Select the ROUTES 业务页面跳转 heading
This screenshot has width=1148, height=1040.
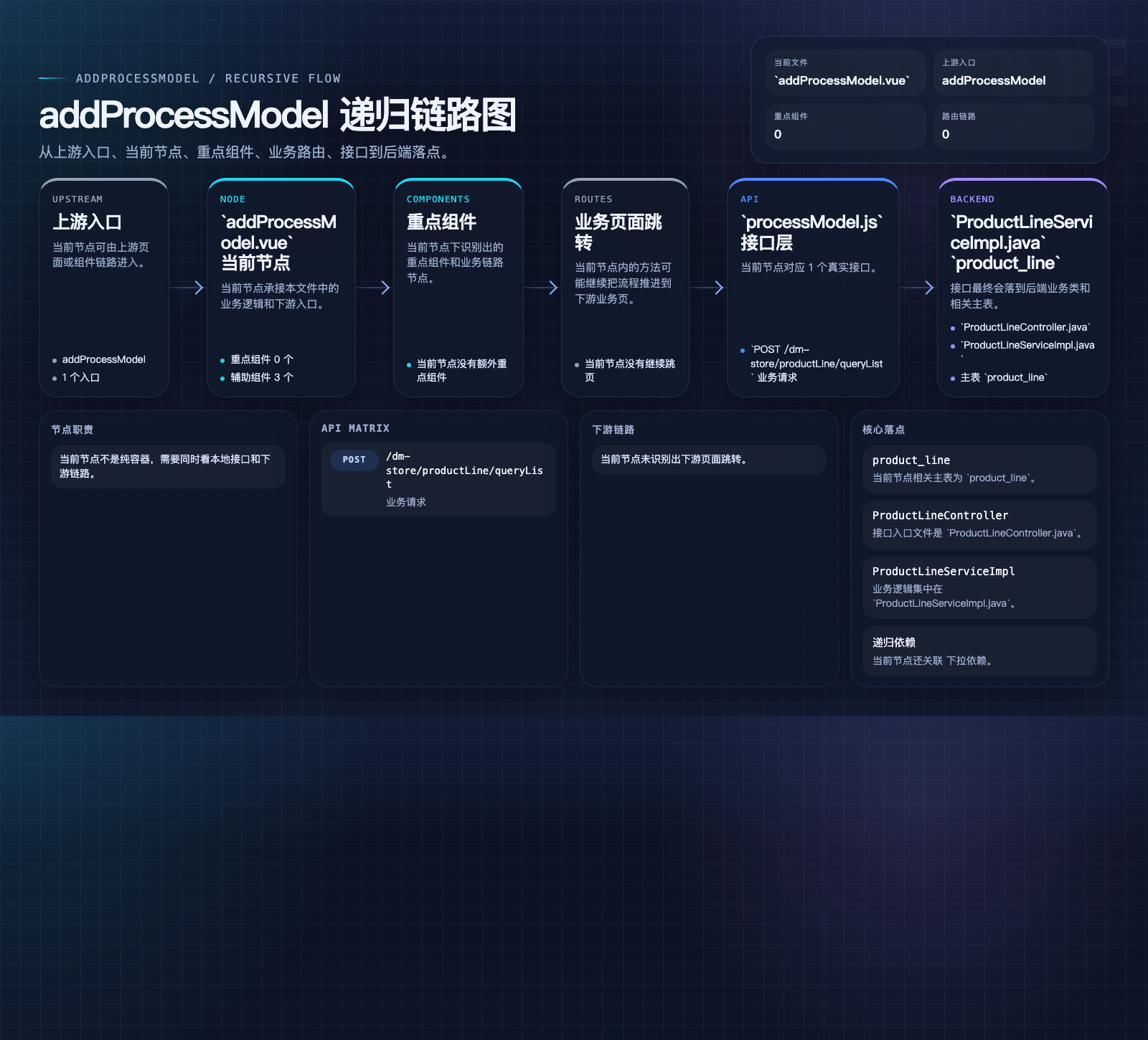click(618, 232)
